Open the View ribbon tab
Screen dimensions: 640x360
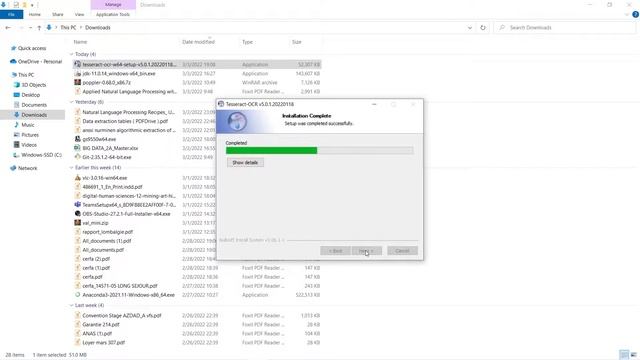79,14
